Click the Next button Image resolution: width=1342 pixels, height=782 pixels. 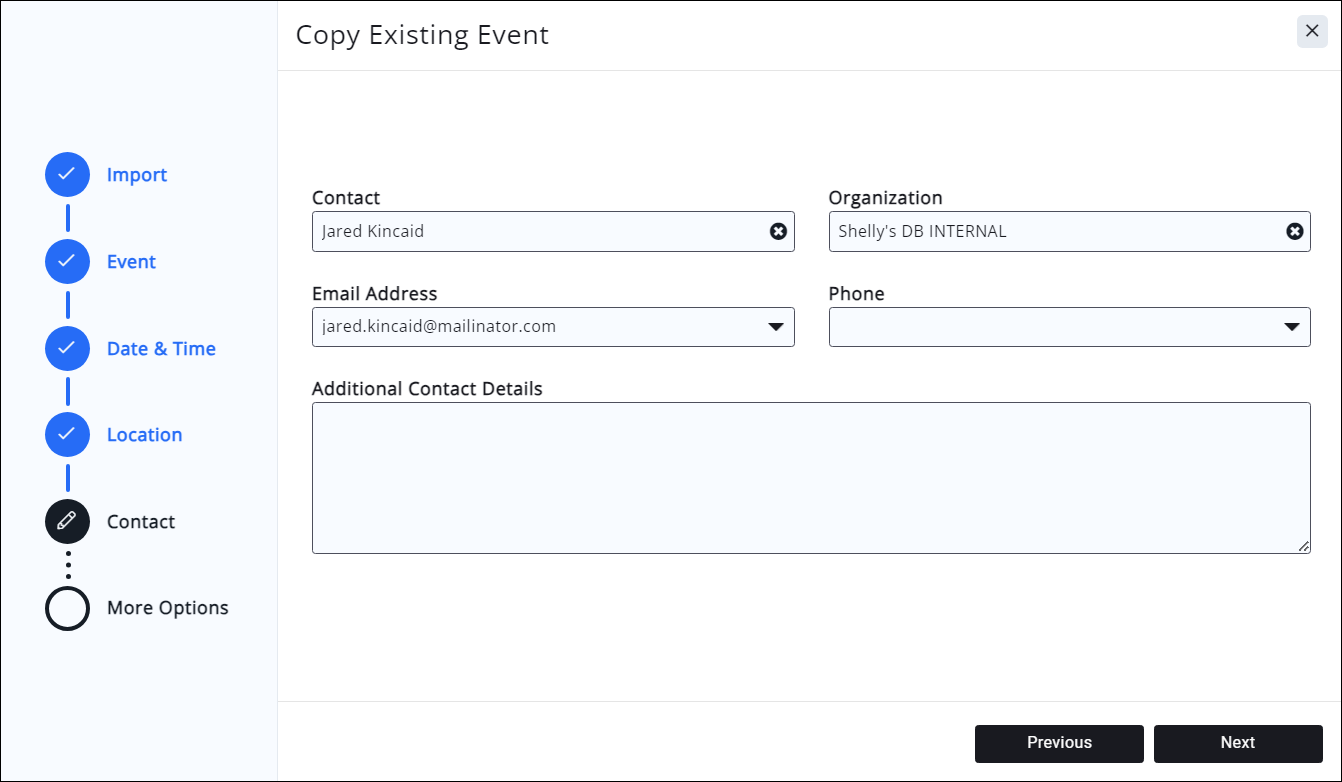pos(1237,743)
